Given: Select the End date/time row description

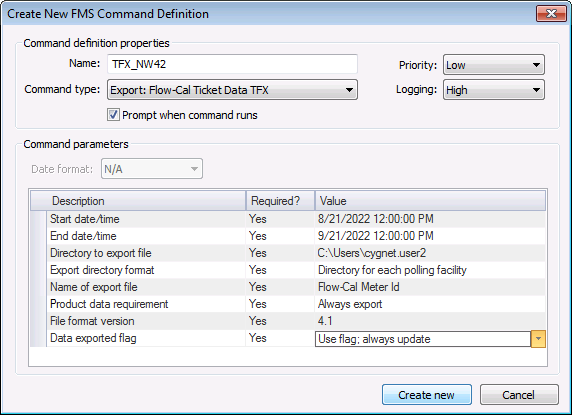Looking at the screenshot, I should pos(83,236).
